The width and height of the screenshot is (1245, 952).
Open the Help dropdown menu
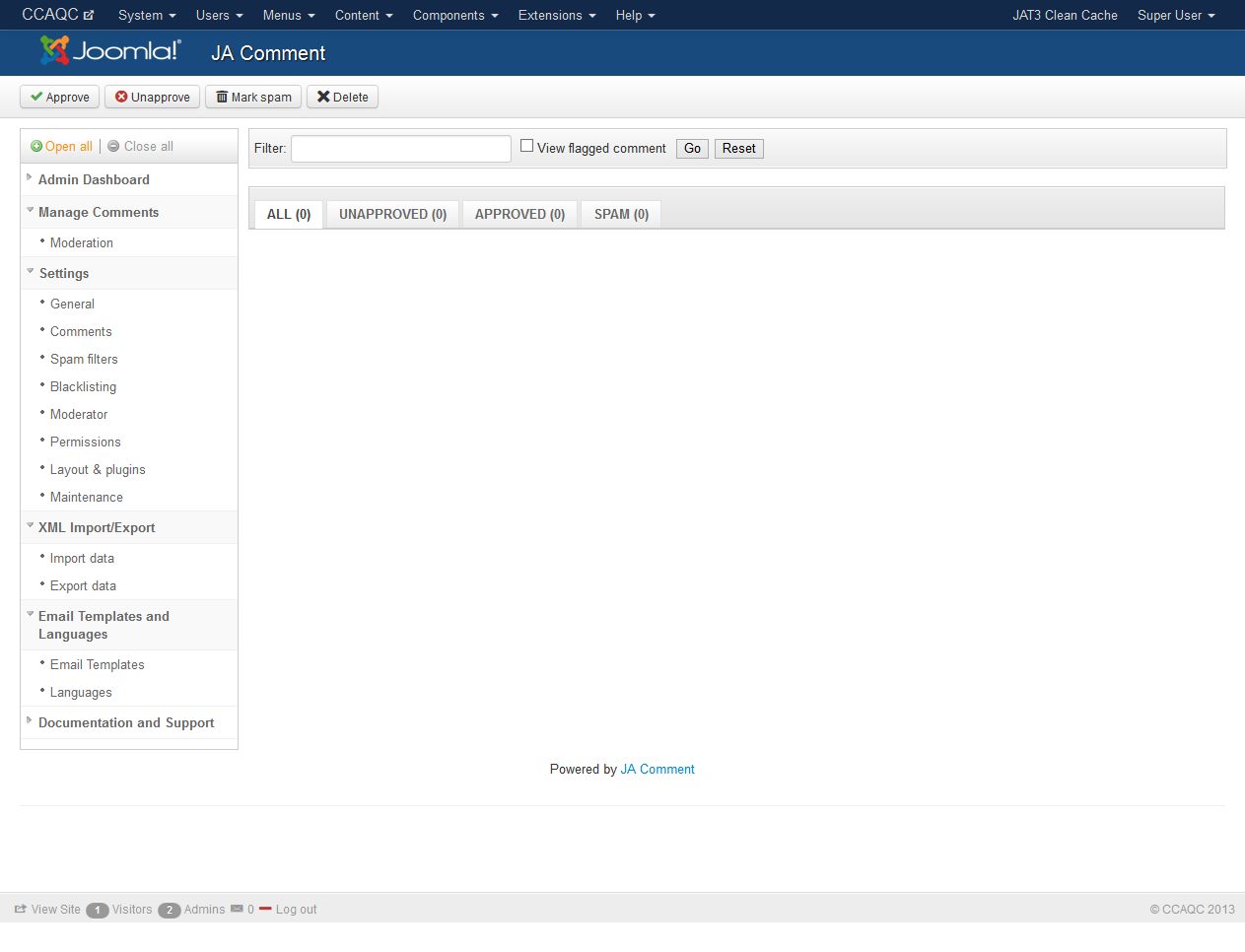635,15
